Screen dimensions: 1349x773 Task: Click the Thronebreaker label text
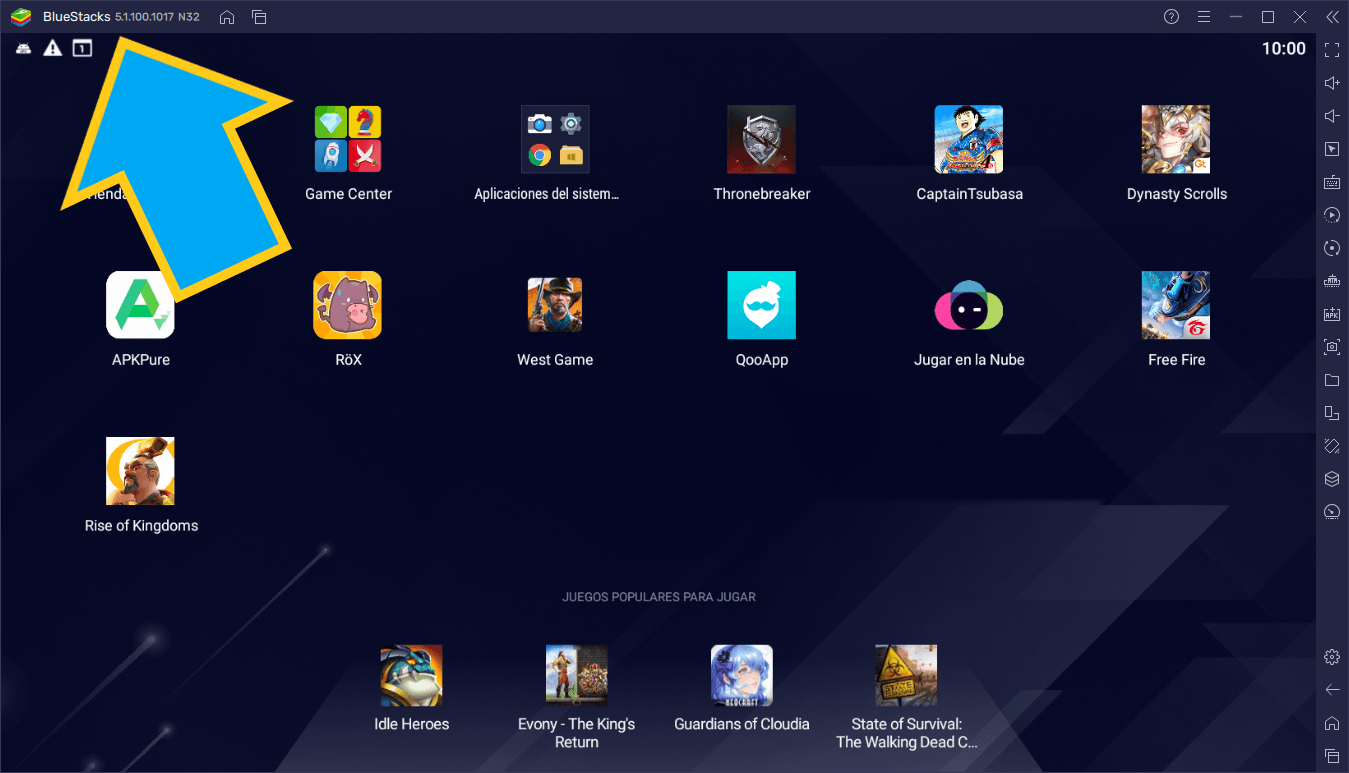(762, 194)
